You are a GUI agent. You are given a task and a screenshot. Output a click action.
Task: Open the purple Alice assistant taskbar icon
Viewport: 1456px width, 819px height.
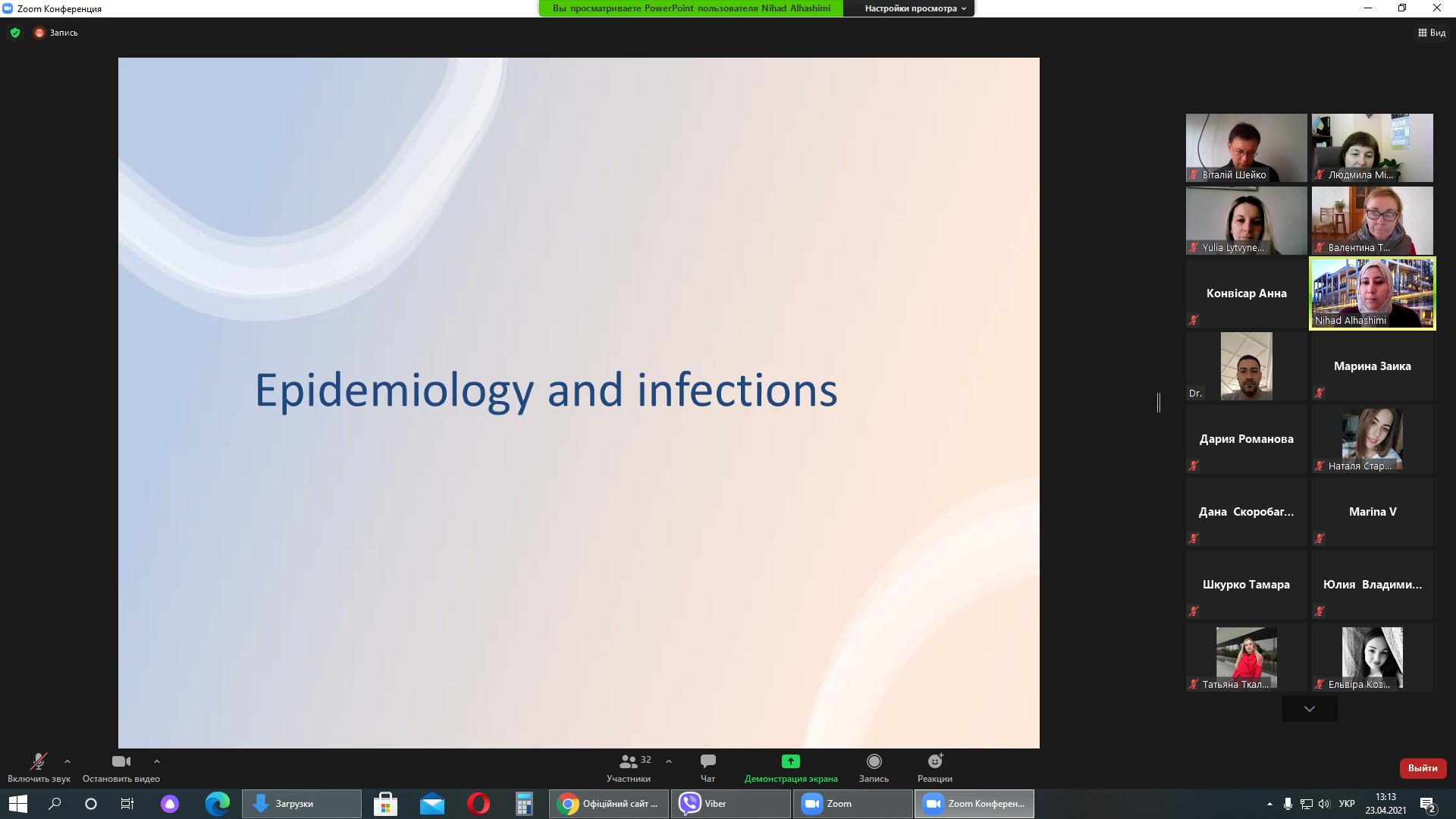(x=170, y=804)
